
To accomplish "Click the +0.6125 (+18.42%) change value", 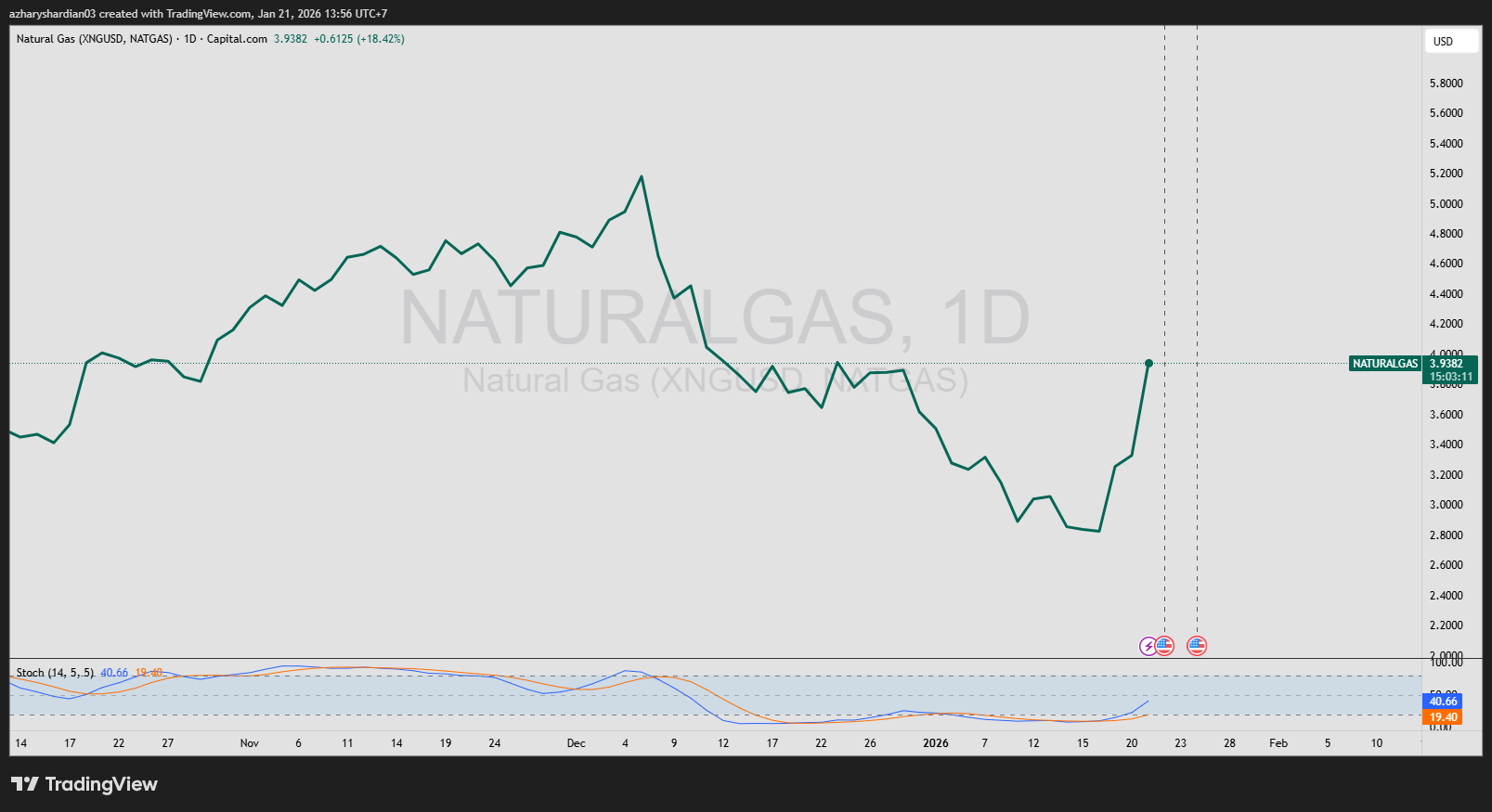I will 358,39.
